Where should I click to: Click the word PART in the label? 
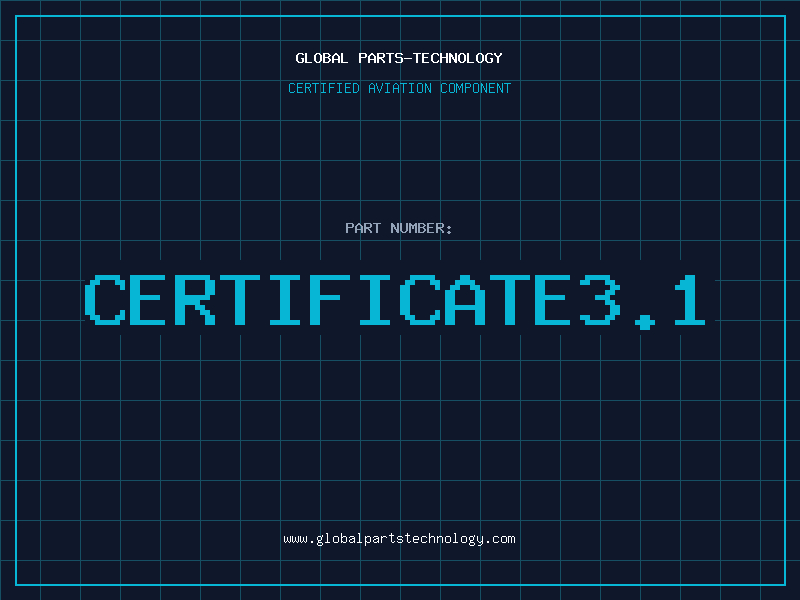[362, 228]
